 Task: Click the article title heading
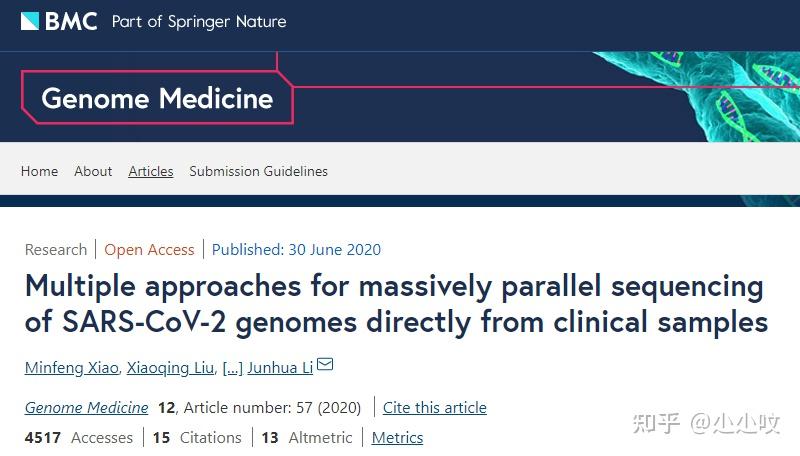[x=395, y=304]
